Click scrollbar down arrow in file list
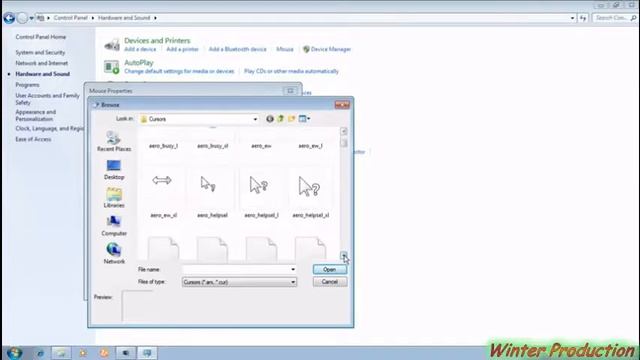 point(344,255)
